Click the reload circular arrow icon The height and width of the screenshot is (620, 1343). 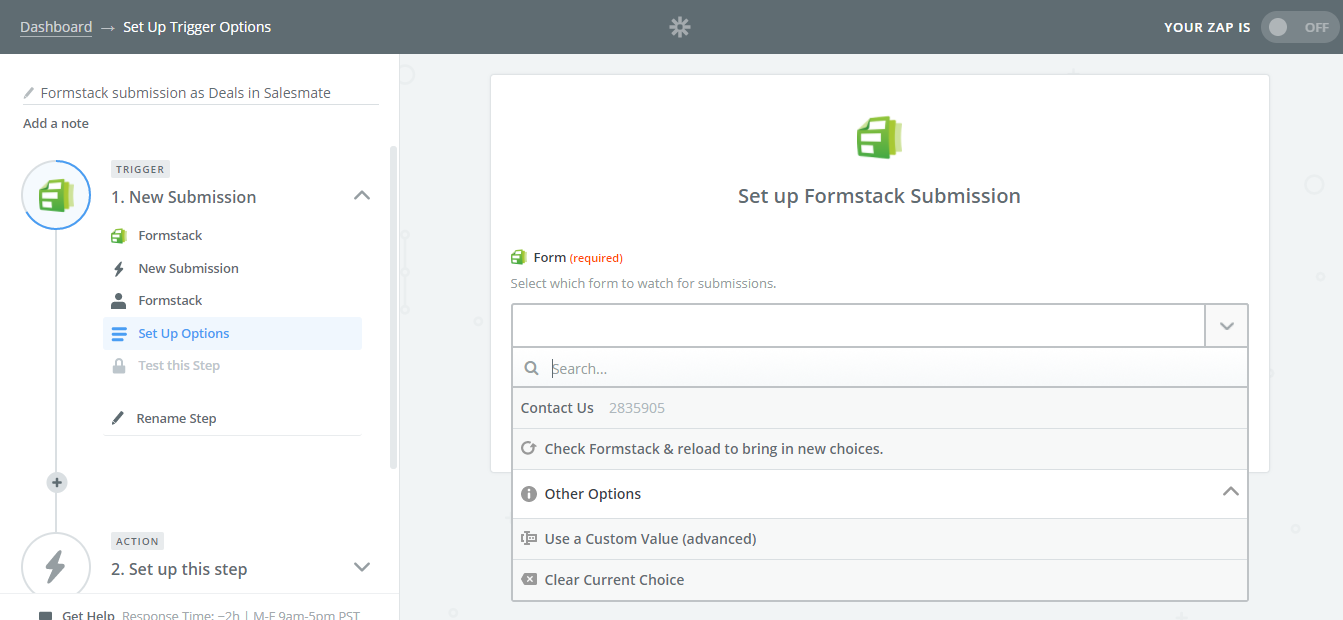529,448
